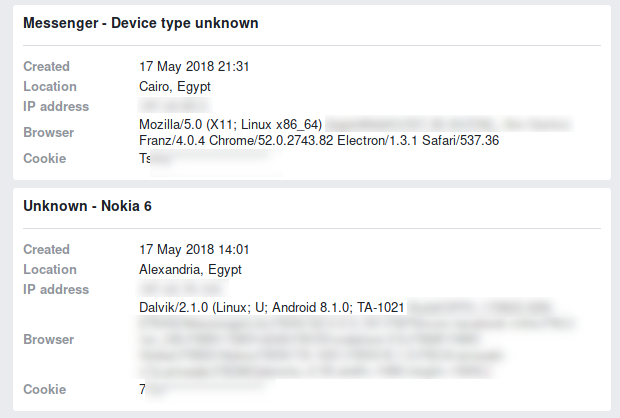Select the '17 May 2018 14:01' created date
Screen dimensions: 620x418
click(x=194, y=250)
